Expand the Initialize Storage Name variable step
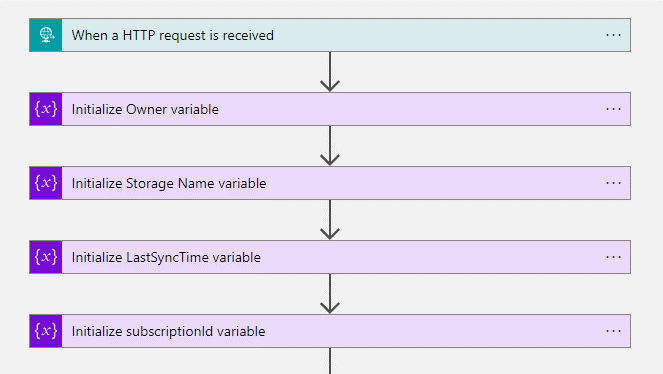 click(x=330, y=183)
